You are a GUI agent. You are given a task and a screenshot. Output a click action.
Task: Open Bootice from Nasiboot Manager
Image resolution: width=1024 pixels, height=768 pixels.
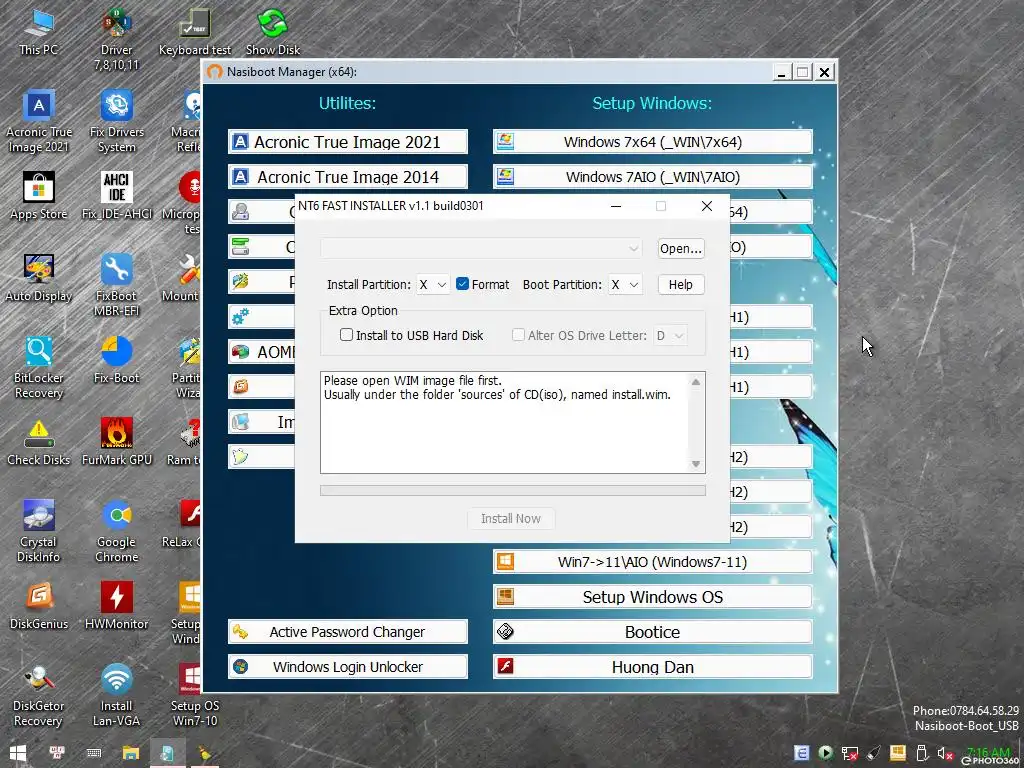coord(652,632)
